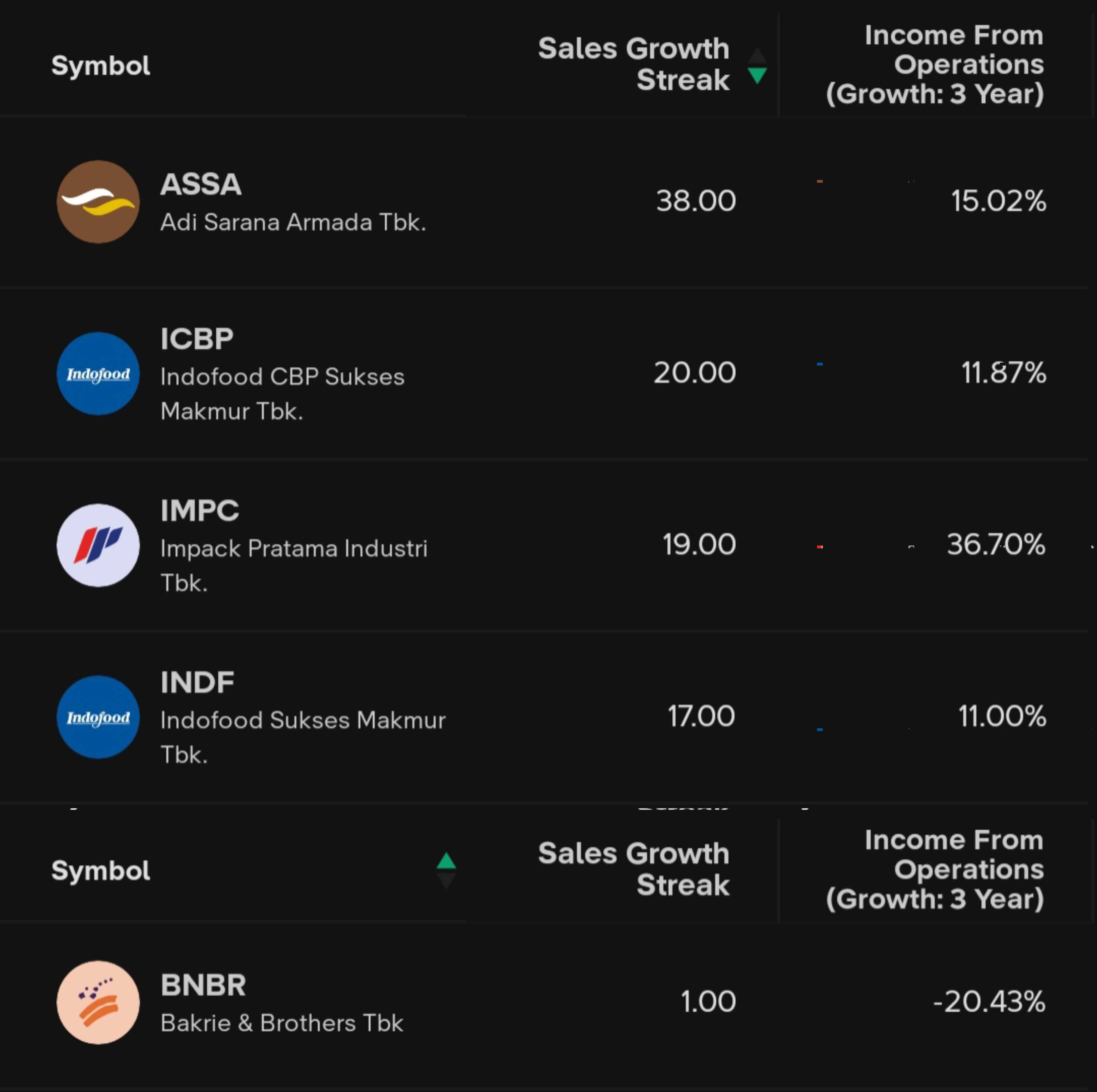Click the IMPC Impack Pratama logo
The image size is (1097, 1092).
pos(98,545)
